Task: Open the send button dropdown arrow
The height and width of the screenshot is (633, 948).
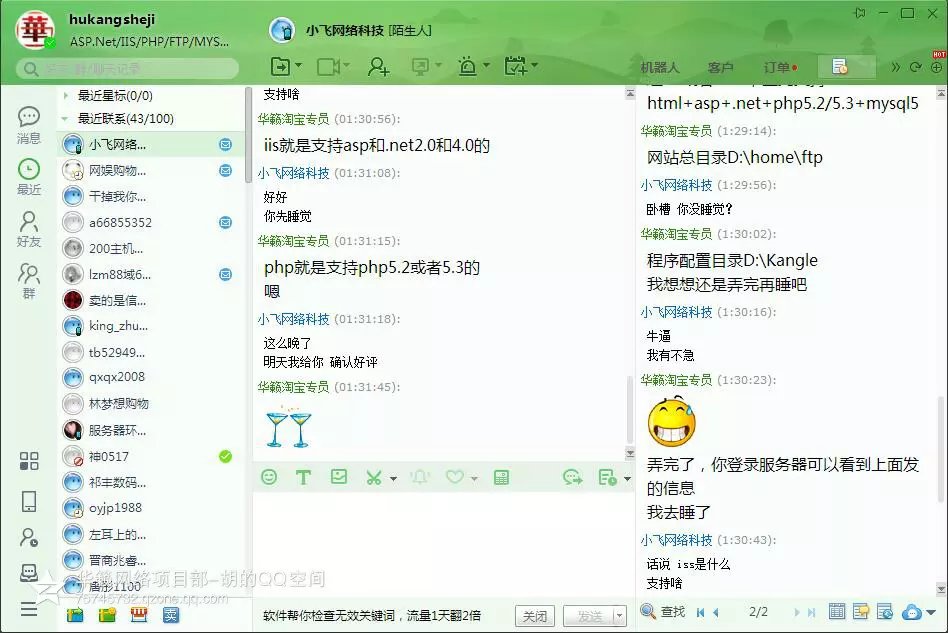Action: click(618, 616)
